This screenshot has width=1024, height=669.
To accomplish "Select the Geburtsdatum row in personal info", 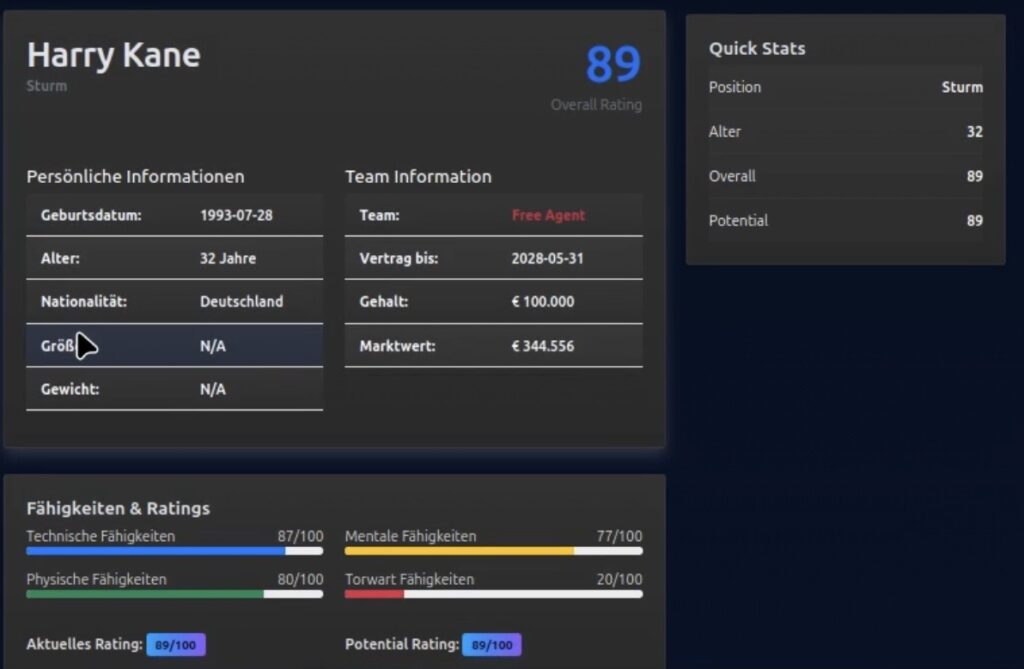I will 174,215.
